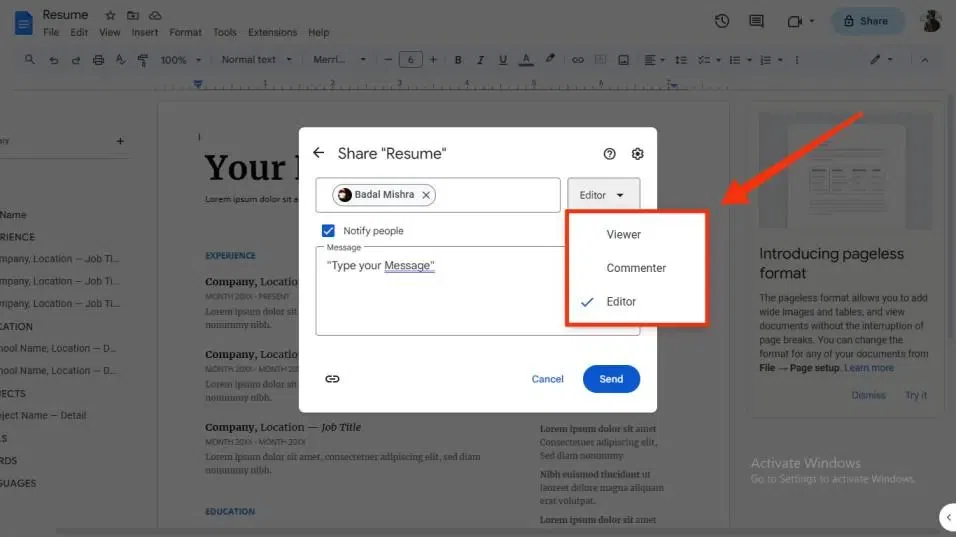Open the Tools menu
This screenshot has width=956, height=537.
224,32
